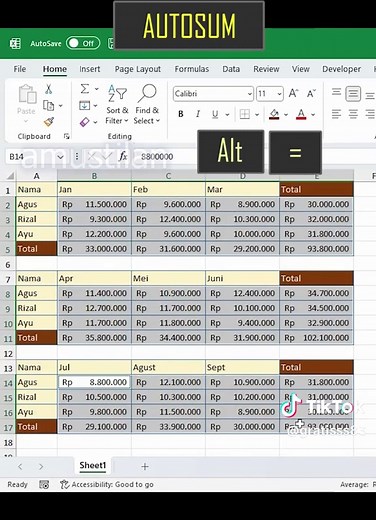Screen dimensions: 376x520
Task: Switch to the Formulas tab
Action: click(x=192, y=69)
